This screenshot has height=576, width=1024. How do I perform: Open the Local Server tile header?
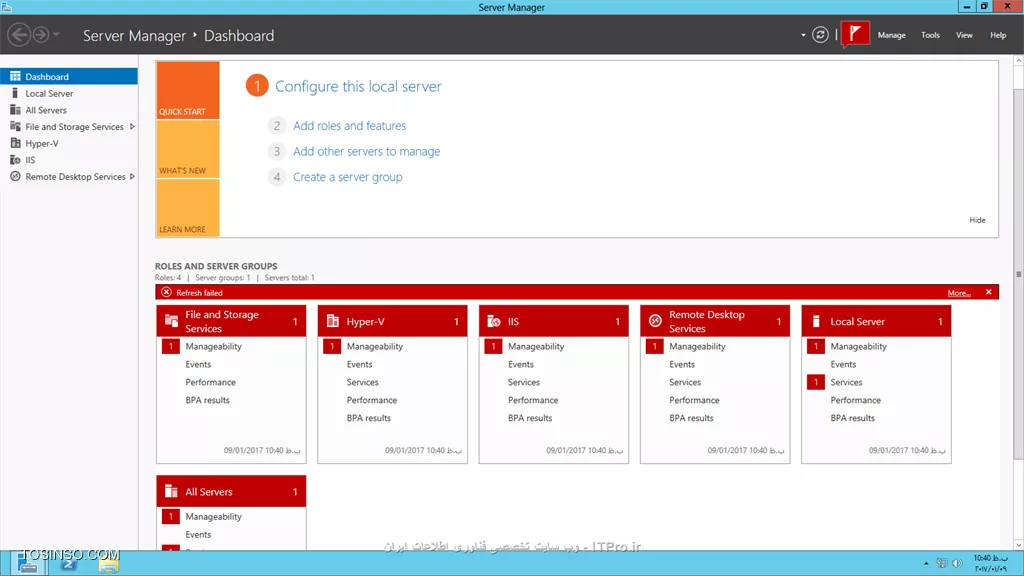876,321
